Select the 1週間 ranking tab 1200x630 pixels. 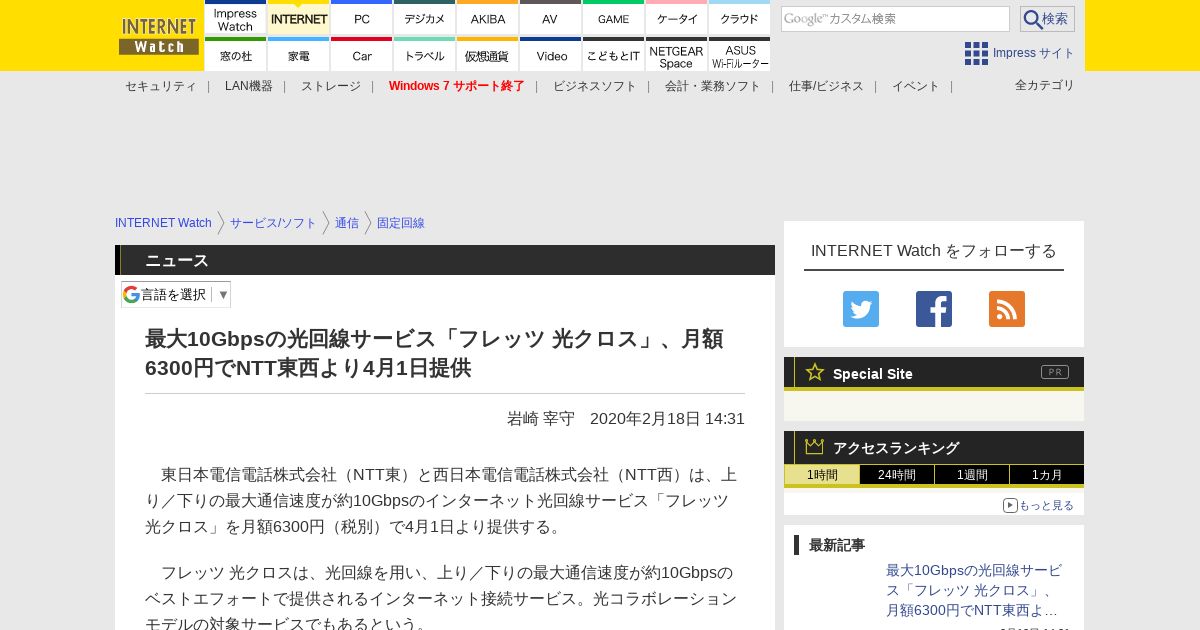tap(972, 475)
